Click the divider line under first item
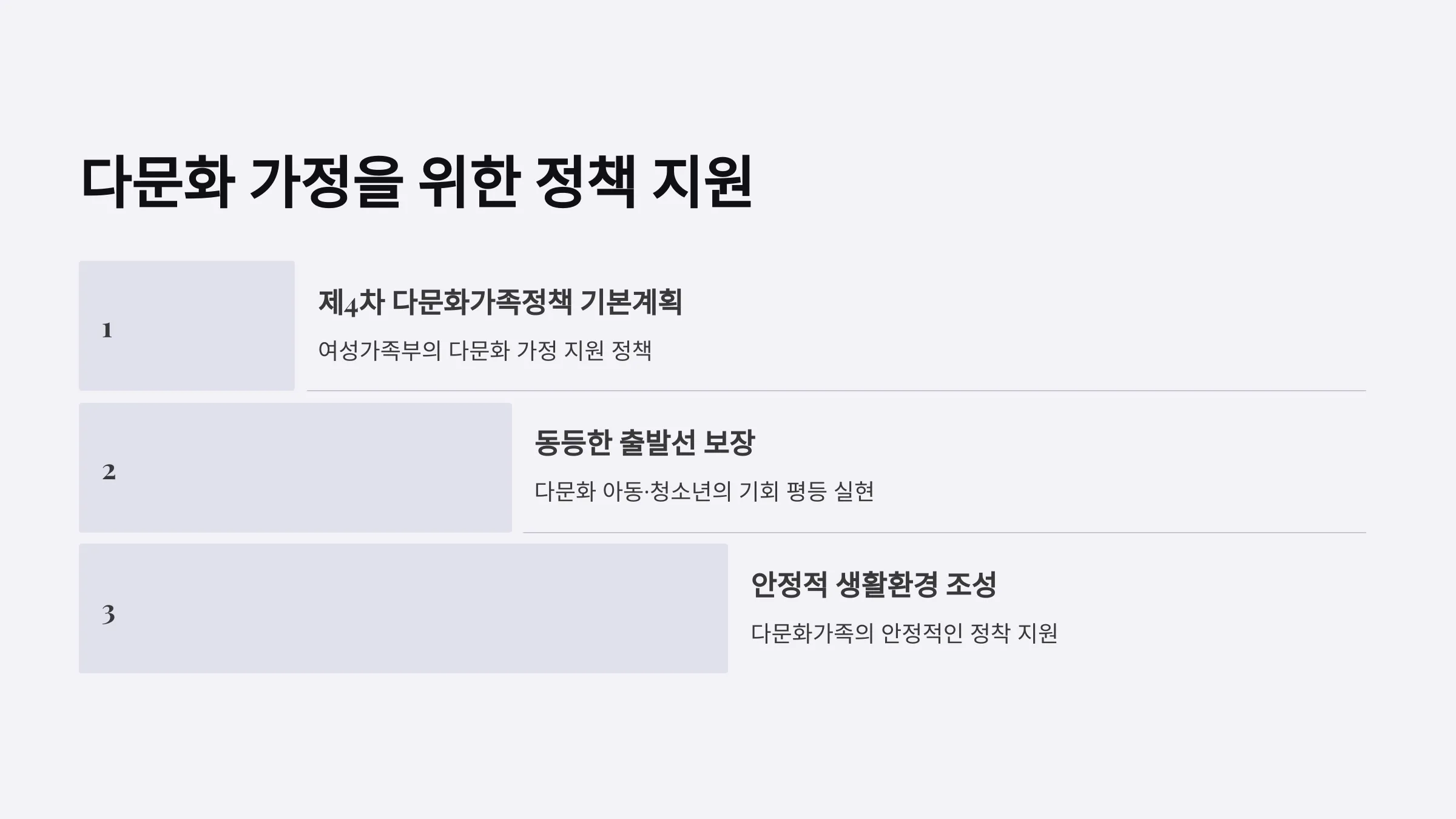The height and width of the screenshot is (819, 1456). click(837, 391)
